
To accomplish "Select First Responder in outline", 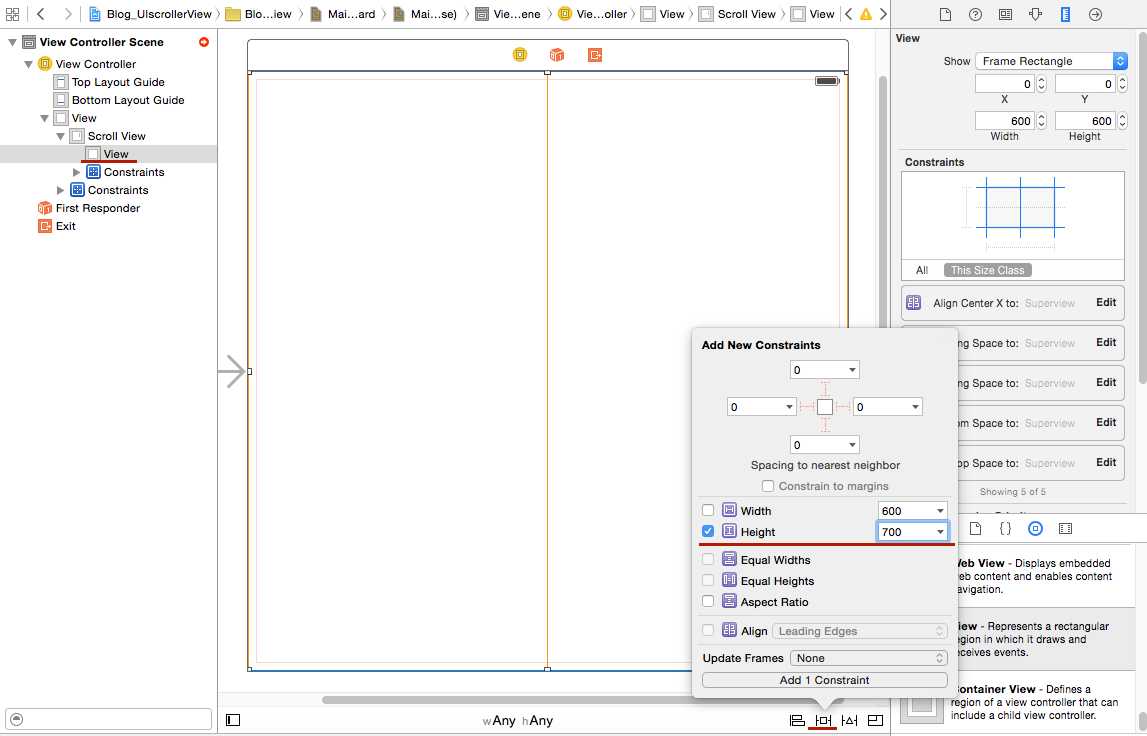I will click(x=89, y=208).
